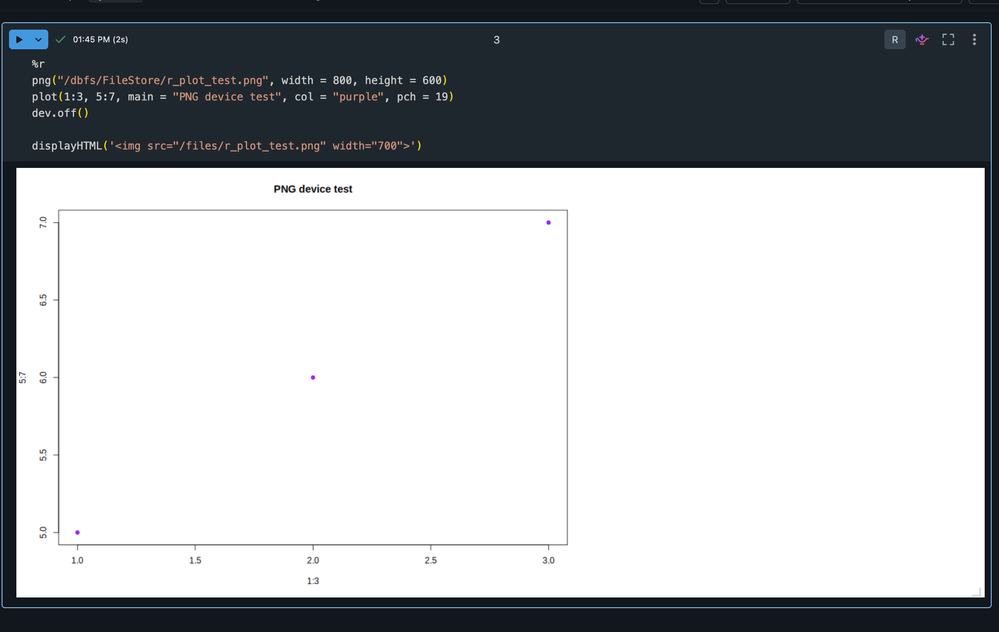Click the output resize handle corner

[977, 592]
